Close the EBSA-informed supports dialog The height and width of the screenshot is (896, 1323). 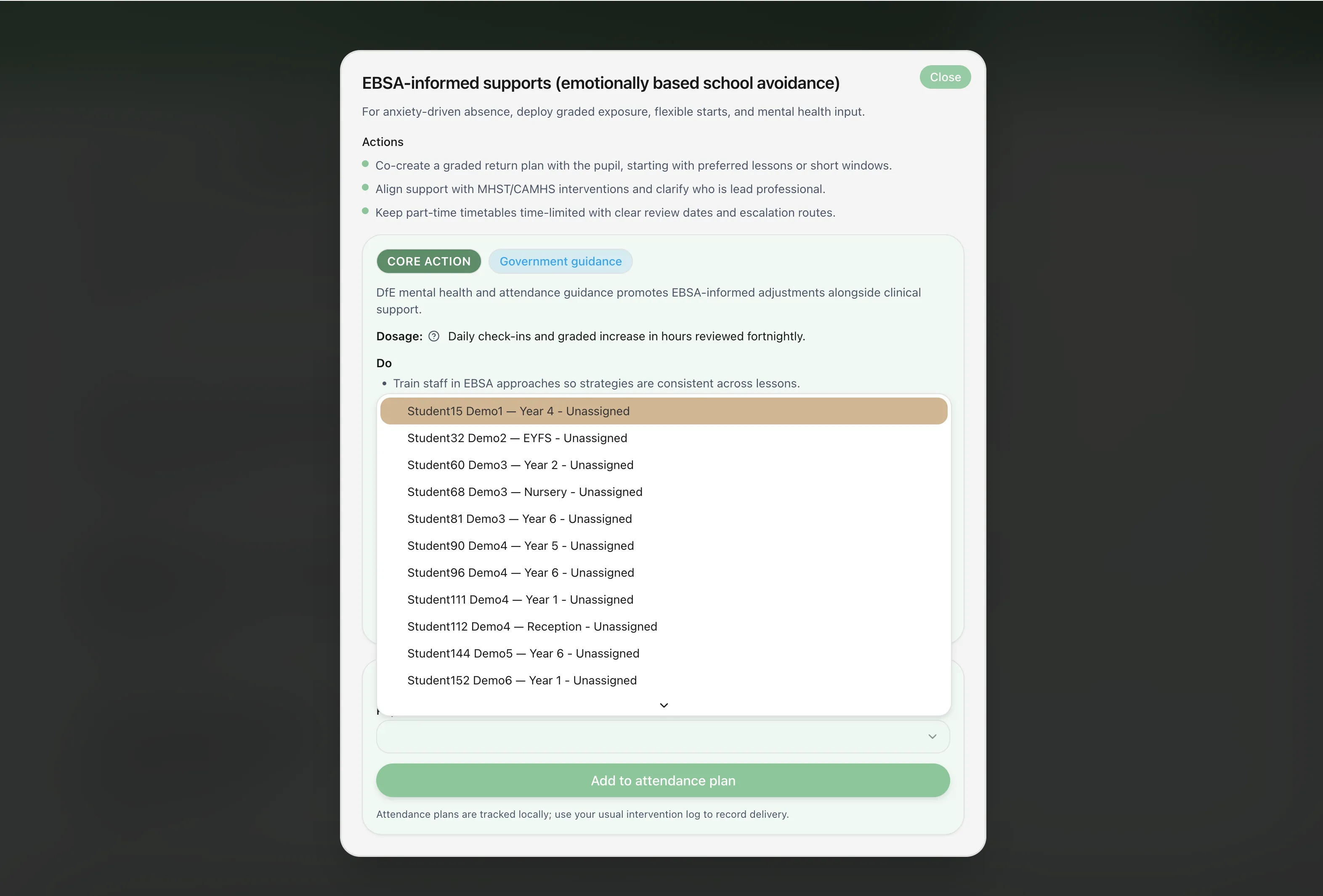[x=944, y=77]
